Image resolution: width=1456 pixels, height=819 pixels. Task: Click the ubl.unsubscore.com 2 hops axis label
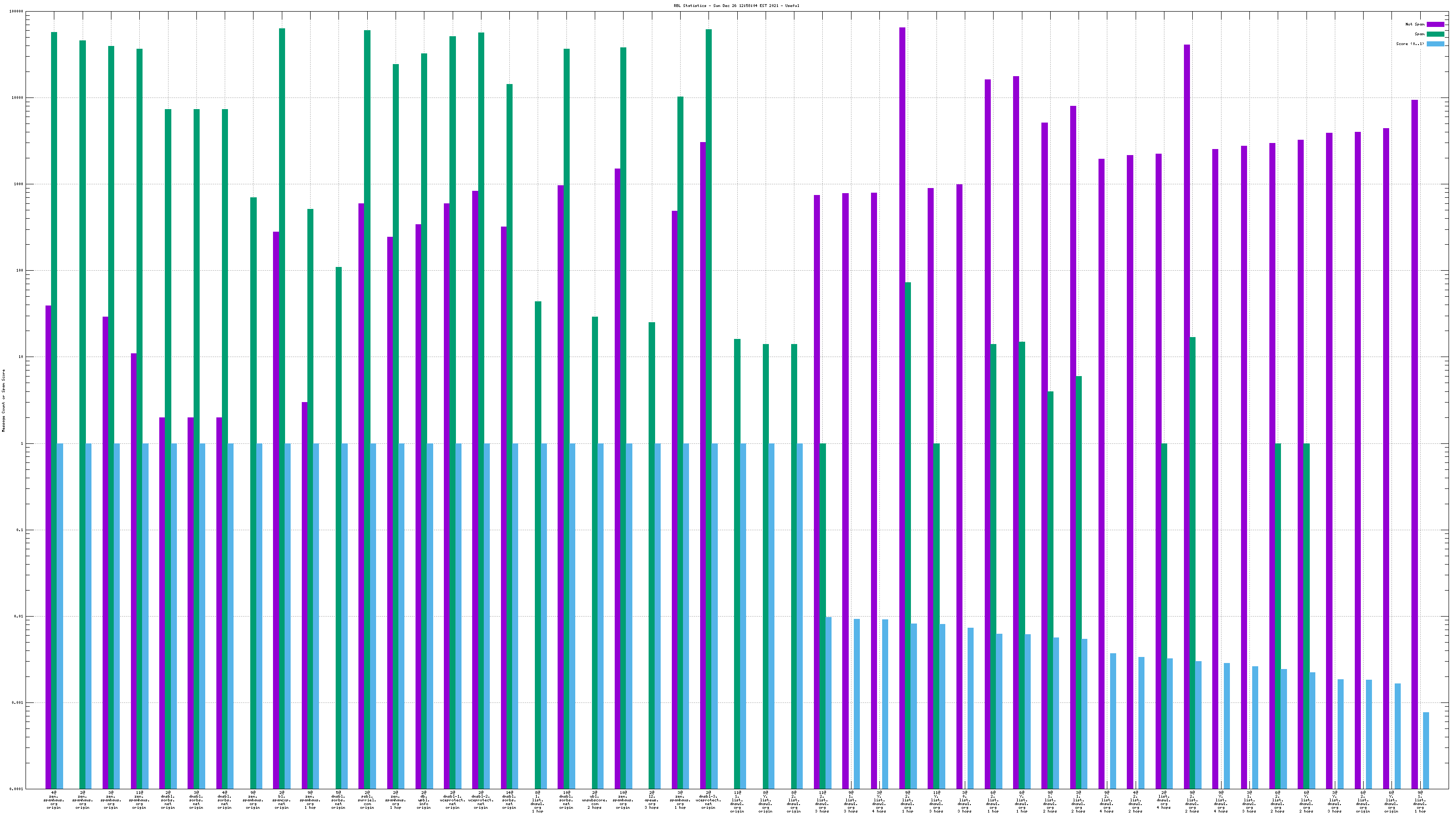(595, 800)
